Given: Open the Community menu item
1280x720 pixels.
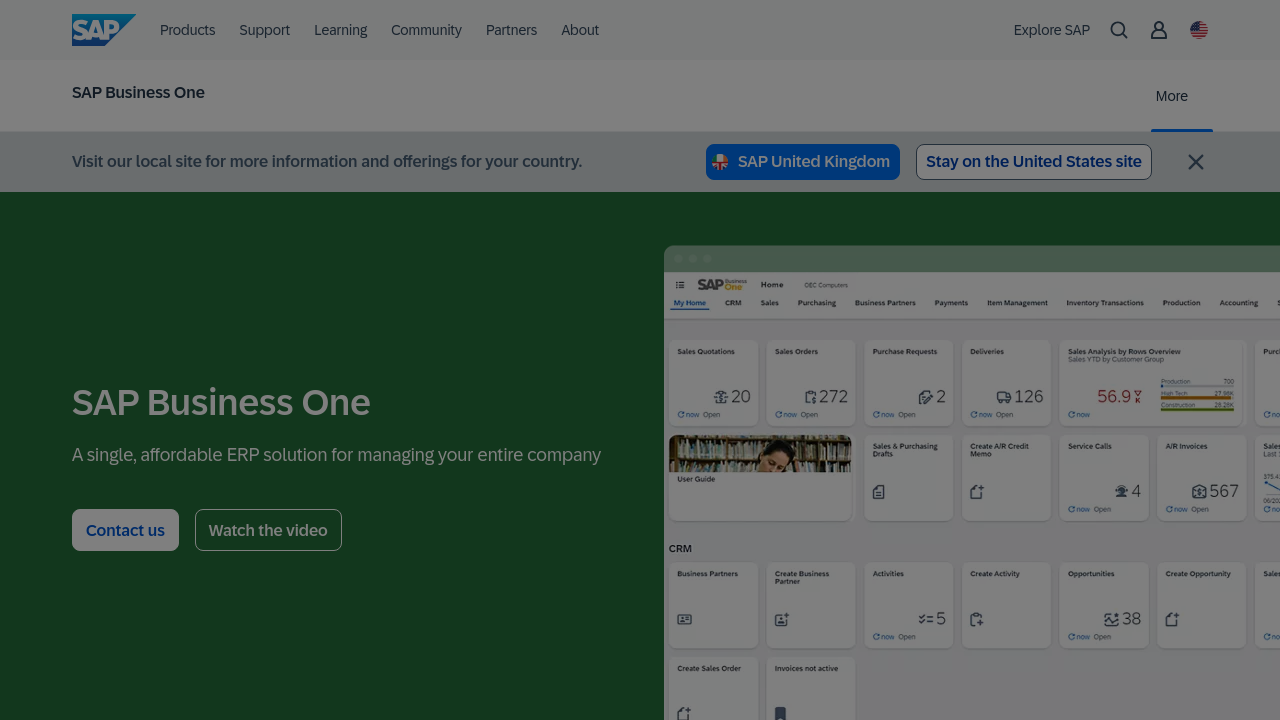Looking at the screenshot, I should (x=426, y=30).
